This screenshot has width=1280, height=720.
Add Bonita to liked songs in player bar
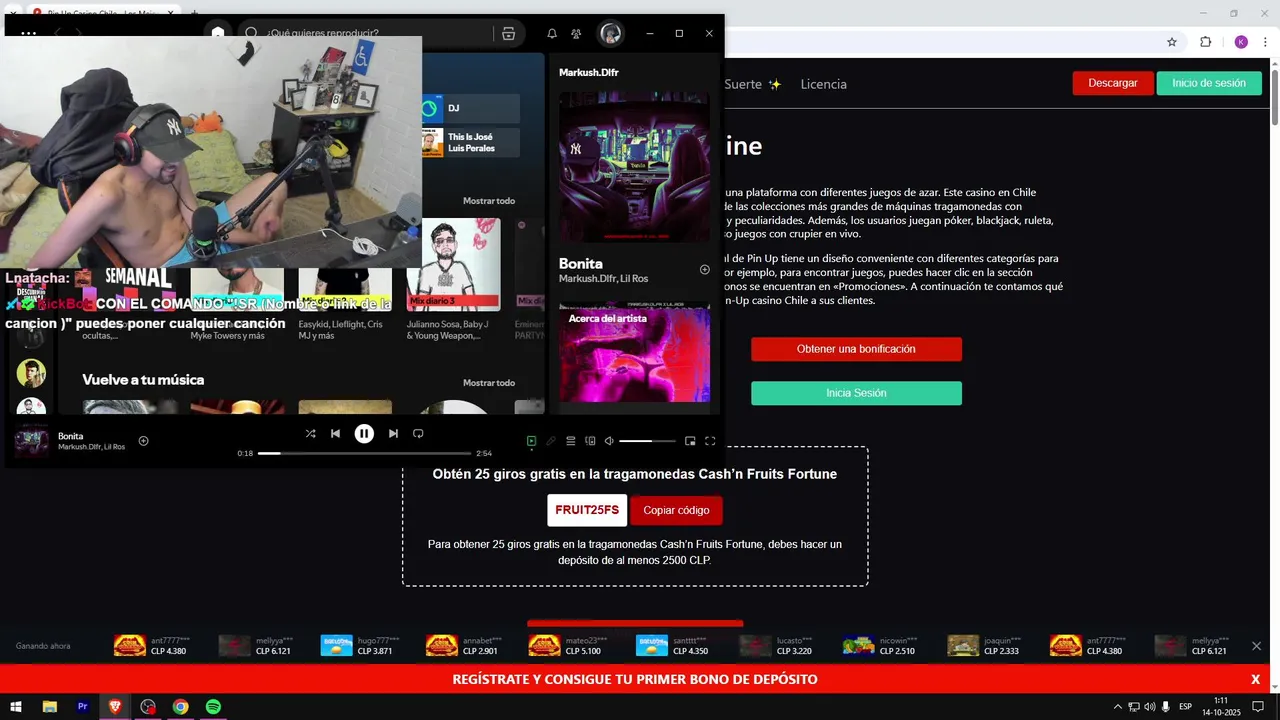(x=143, y=441)
